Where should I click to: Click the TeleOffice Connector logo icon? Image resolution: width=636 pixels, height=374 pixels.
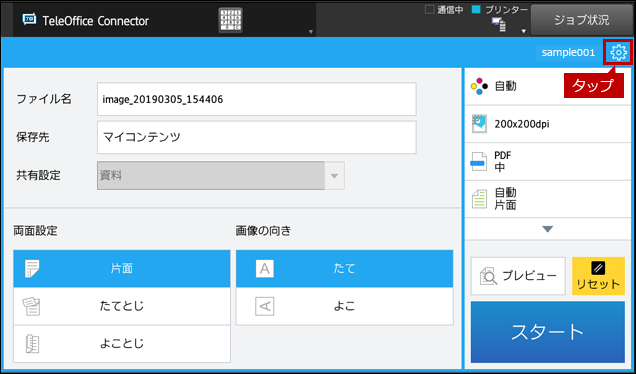click(x=30, y=19)
